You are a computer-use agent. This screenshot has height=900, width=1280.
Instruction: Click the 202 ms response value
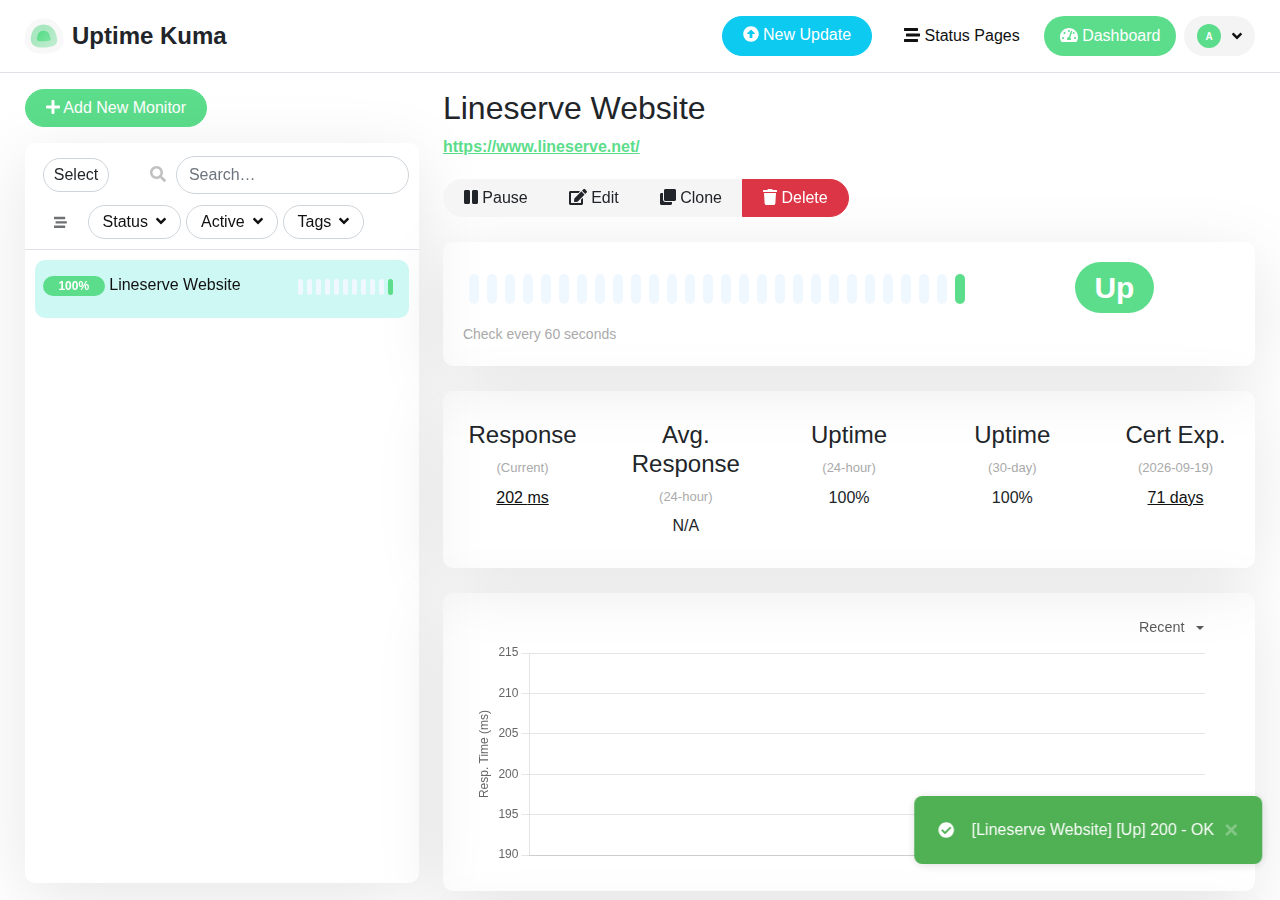click(522, 498)
